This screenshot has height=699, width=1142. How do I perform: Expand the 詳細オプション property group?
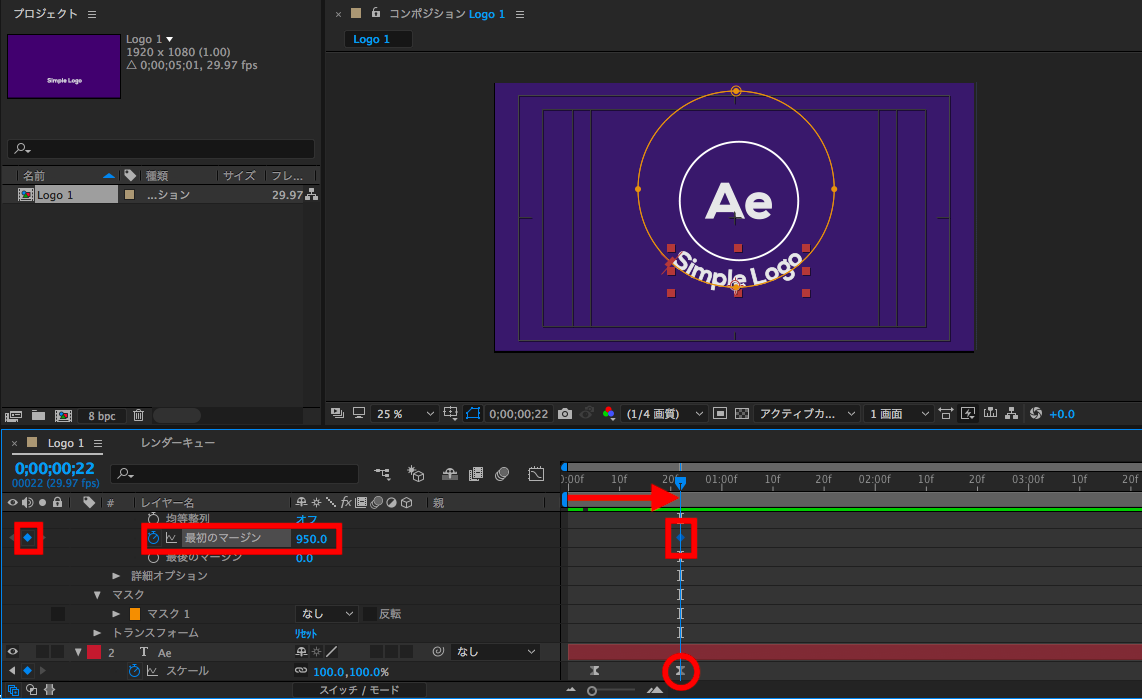pos(116,576)
